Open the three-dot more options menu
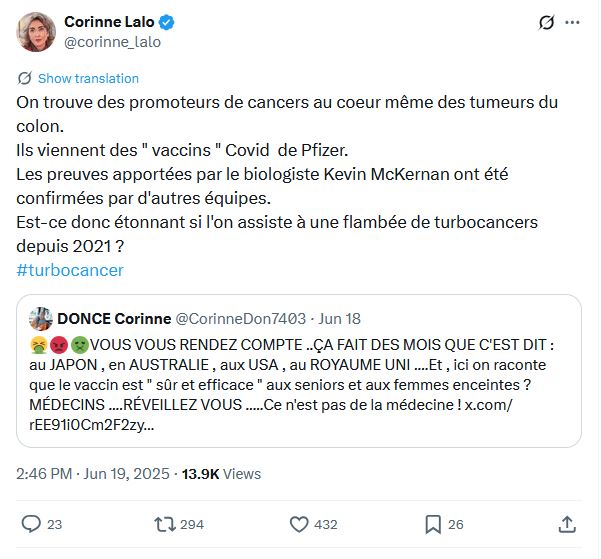The image size is (601, 559). [x=572, y=22]
